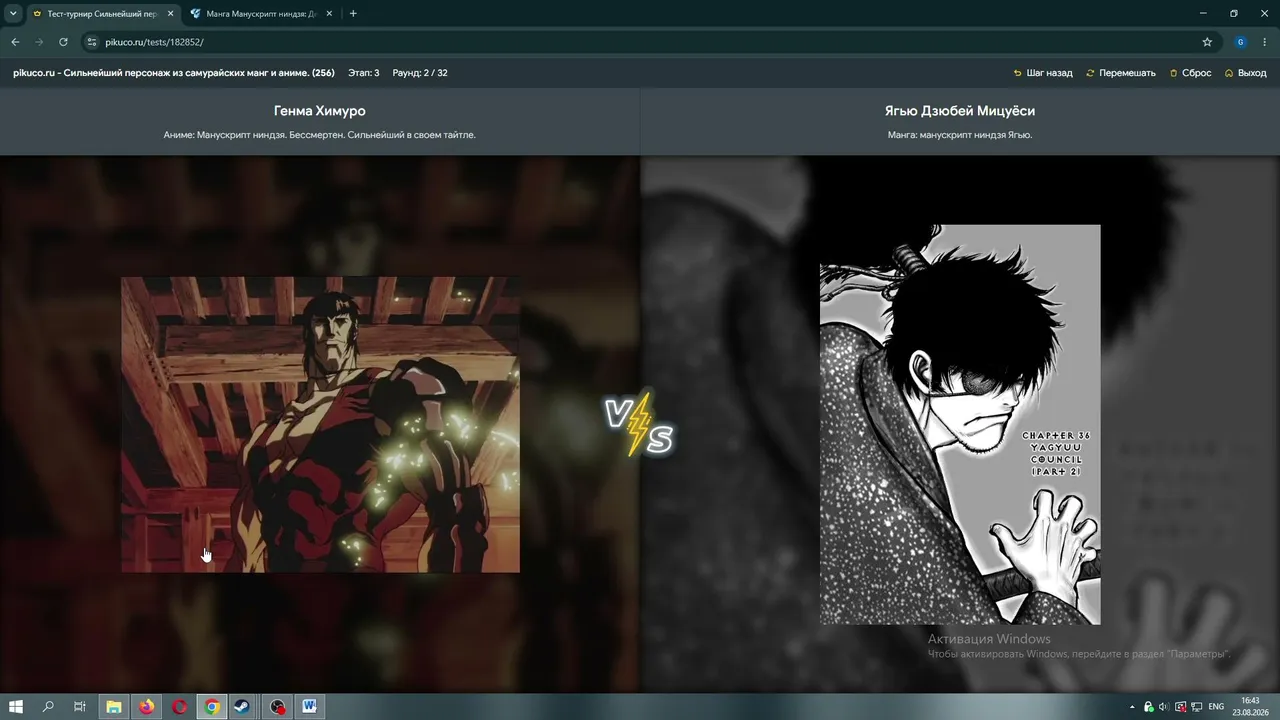This screenshot has height=720, width=1280.
Task: Go back to the previous page
Action: (x=15, y=42)
